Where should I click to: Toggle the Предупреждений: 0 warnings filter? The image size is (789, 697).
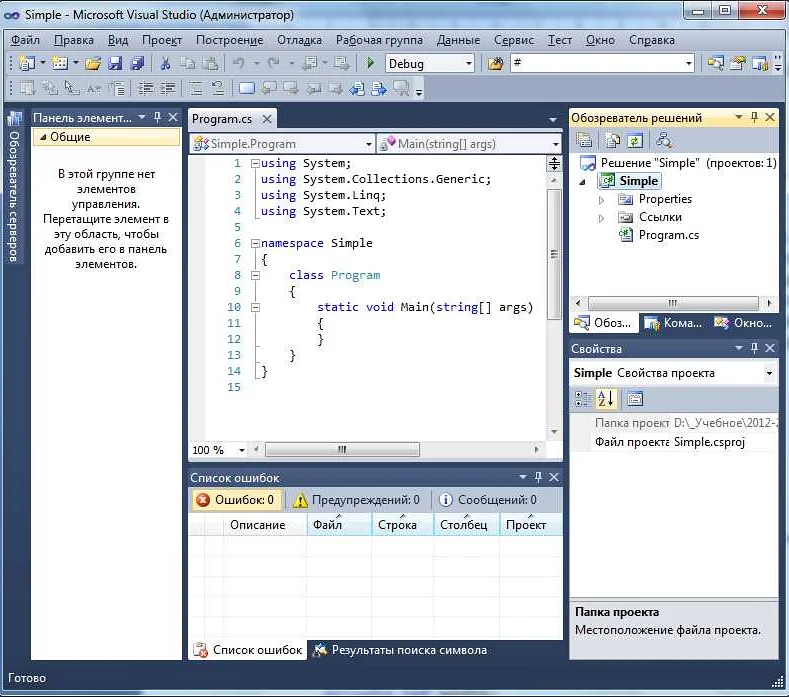pos(356,500)
